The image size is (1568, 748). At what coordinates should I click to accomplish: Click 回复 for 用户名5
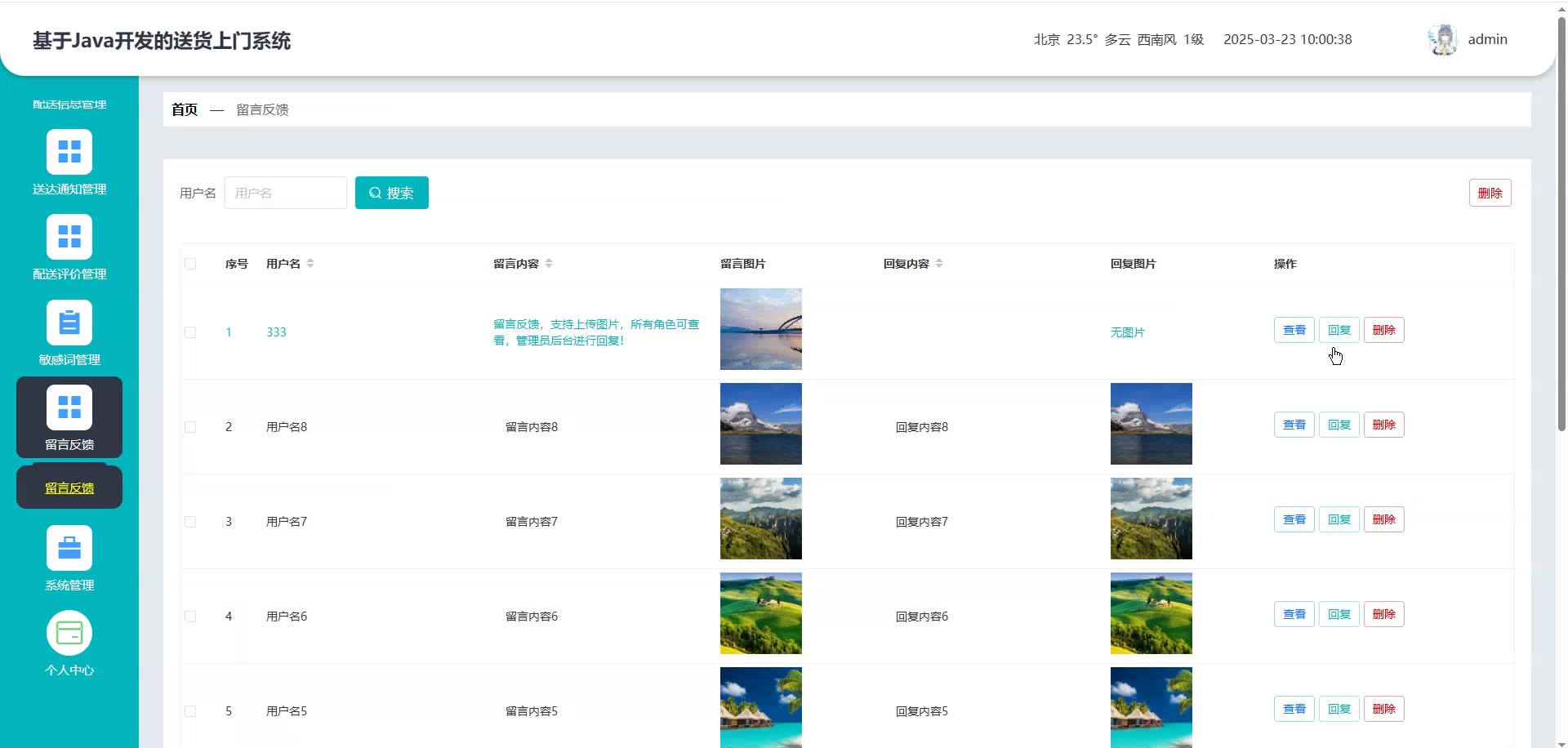click(x=1339, y=709)
